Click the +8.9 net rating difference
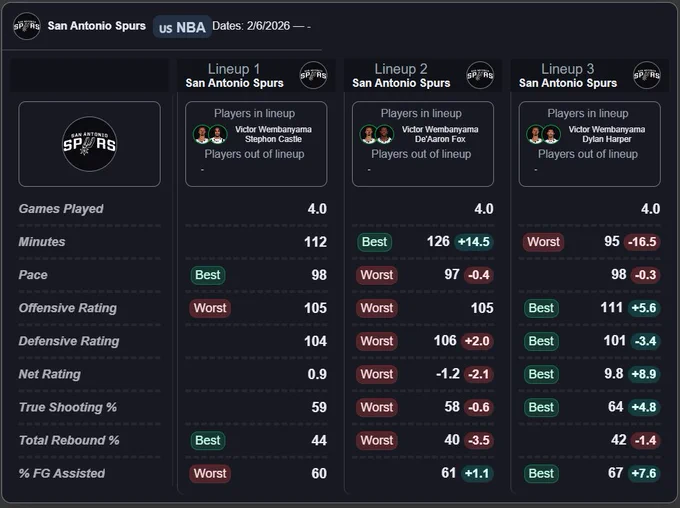The width and height of the screenshot is (680, 508). coord(644,374)
